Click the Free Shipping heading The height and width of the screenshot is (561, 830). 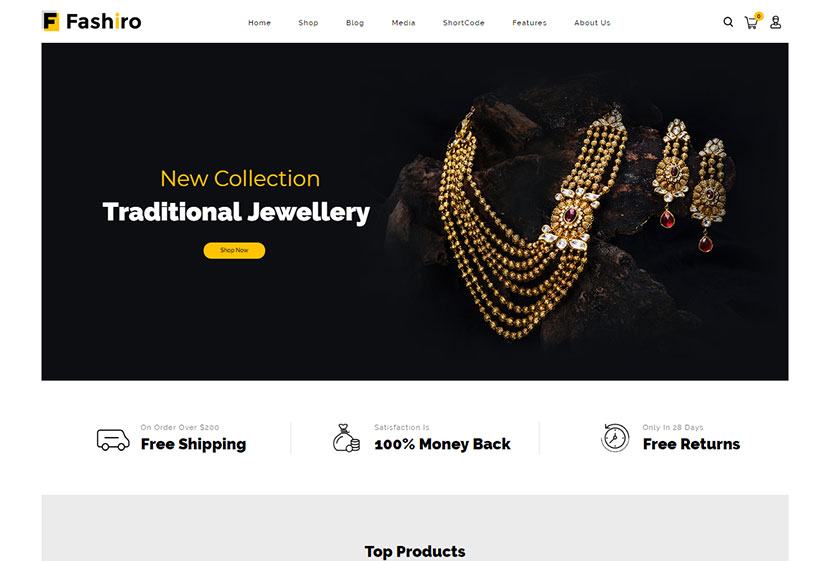coord(193,444)
